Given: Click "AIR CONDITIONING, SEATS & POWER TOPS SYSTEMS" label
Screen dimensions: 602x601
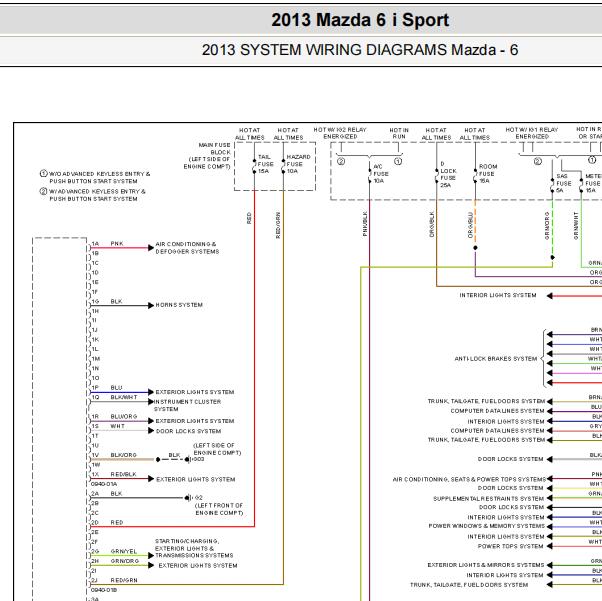Looking at the screenshot, I should pyautogui.click(x=469, y=479).
